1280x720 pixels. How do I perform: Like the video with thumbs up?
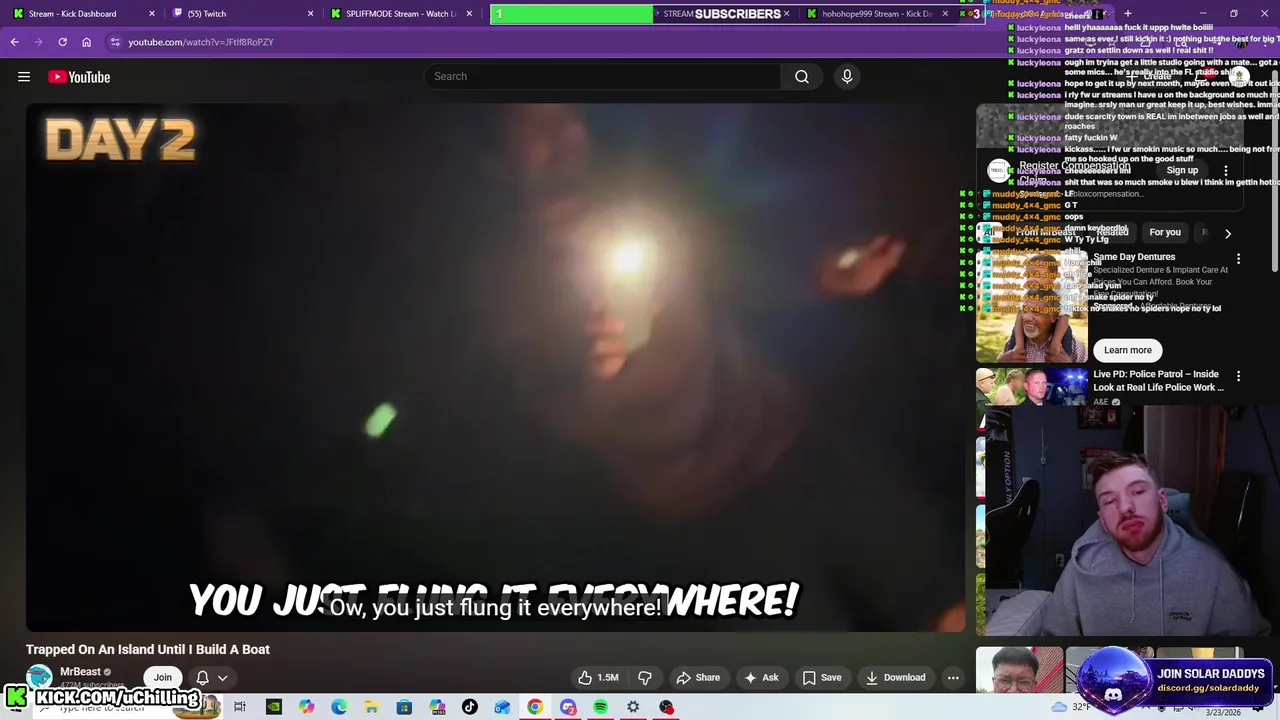(598, 677)
